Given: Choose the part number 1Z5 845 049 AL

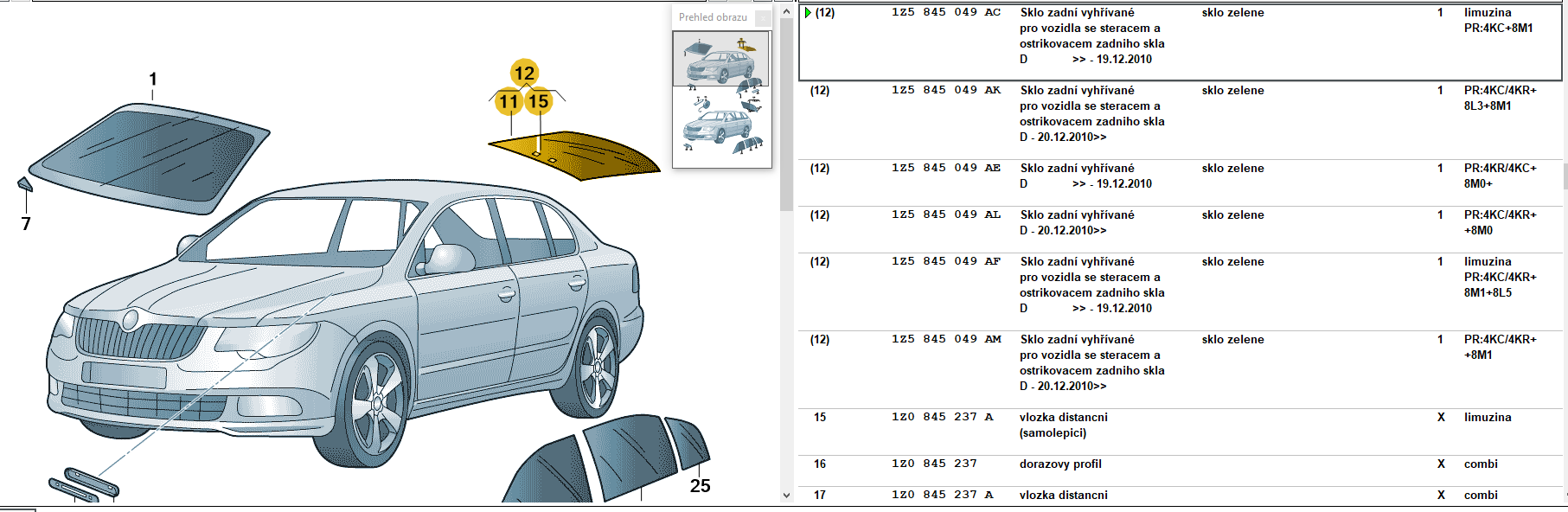Looking at the screenshot, I should click(946, 215).
